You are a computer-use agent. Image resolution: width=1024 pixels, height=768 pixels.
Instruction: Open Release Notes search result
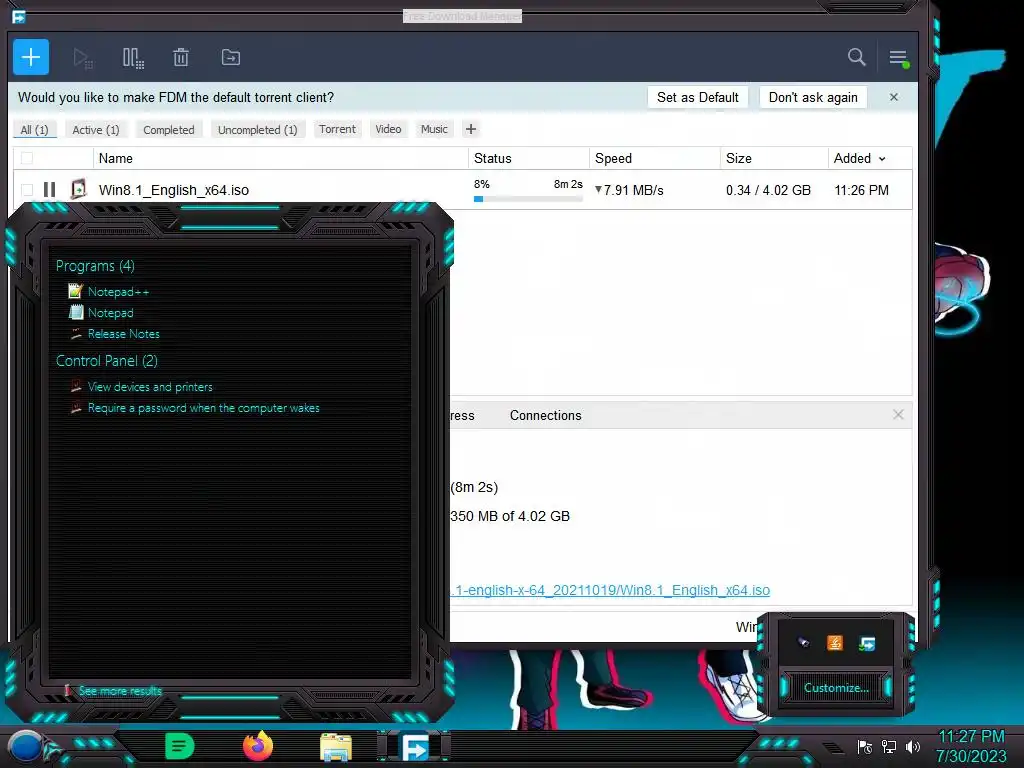pos(123,334)
